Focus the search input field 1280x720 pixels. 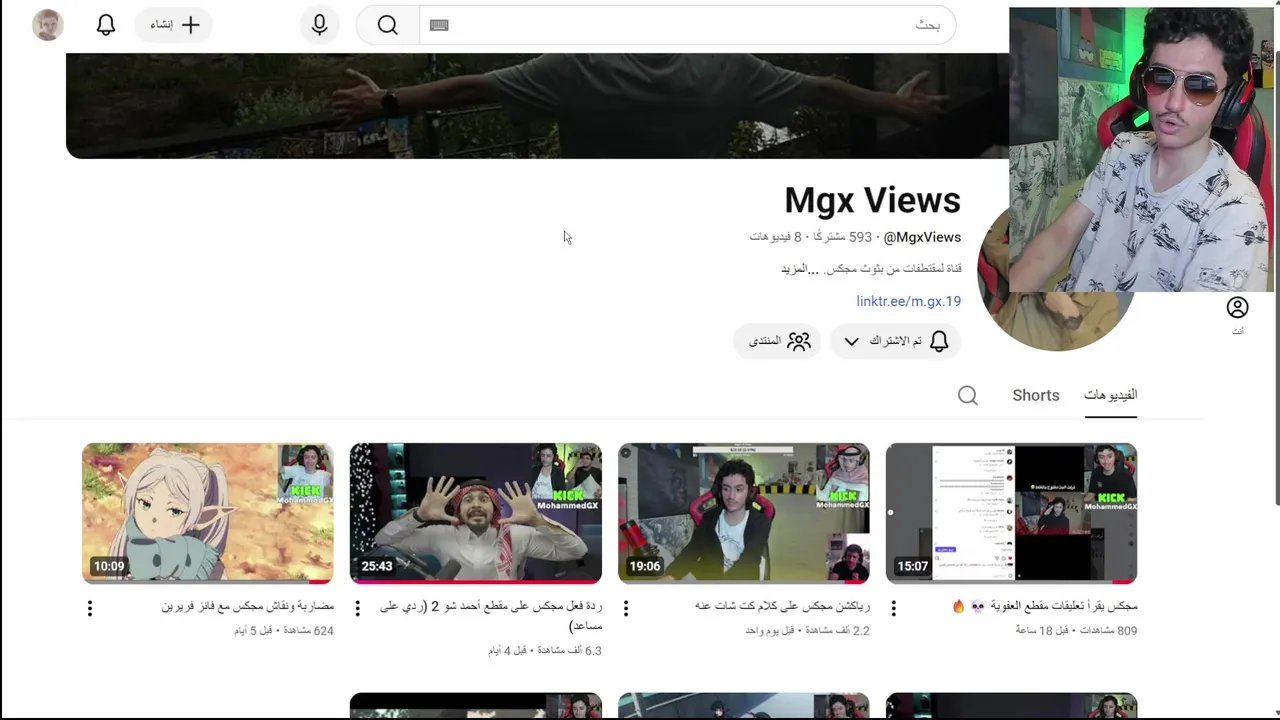click(688, 25)
